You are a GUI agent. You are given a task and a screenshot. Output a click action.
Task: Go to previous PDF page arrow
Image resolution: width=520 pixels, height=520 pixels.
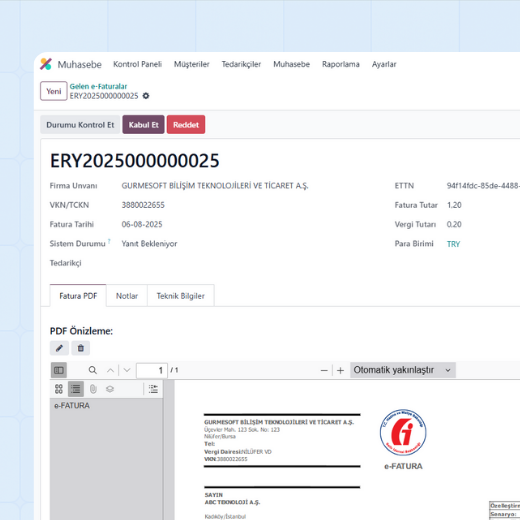pos(110,370)
